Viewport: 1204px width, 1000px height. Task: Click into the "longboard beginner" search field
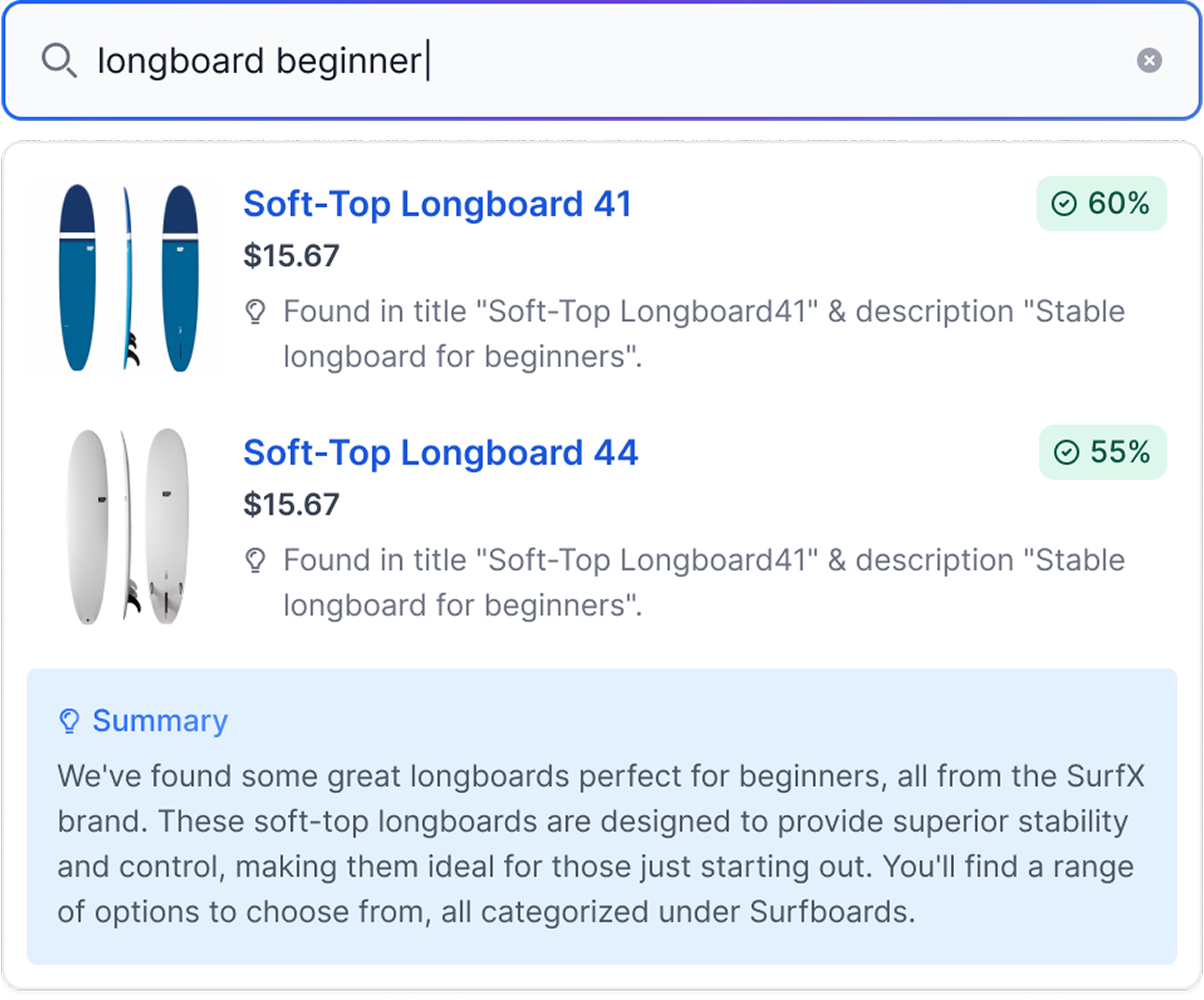click(x=574, y=61)
